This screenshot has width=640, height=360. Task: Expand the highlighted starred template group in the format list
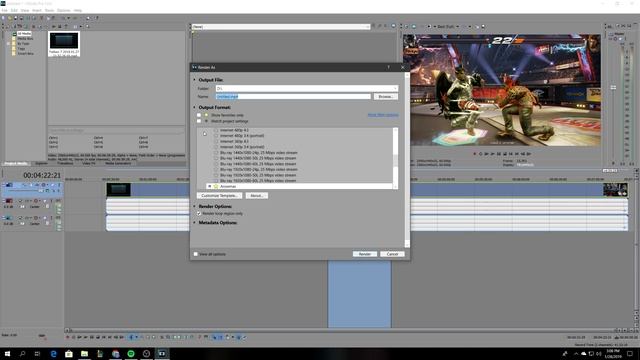(x=210, y=186)
